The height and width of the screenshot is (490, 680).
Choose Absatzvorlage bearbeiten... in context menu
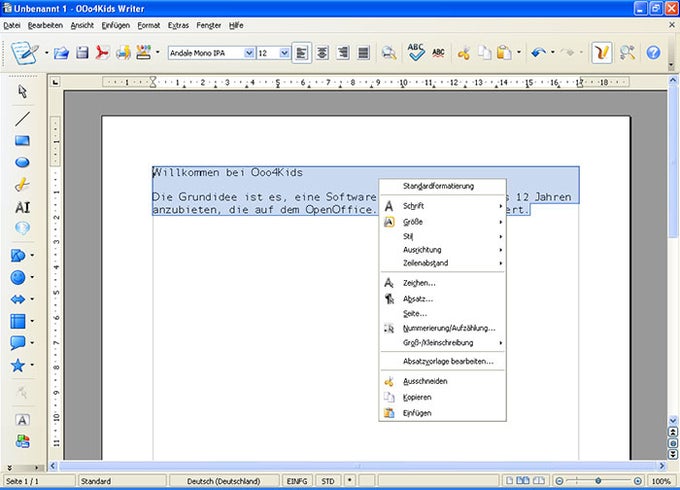[x=443, y=361]
